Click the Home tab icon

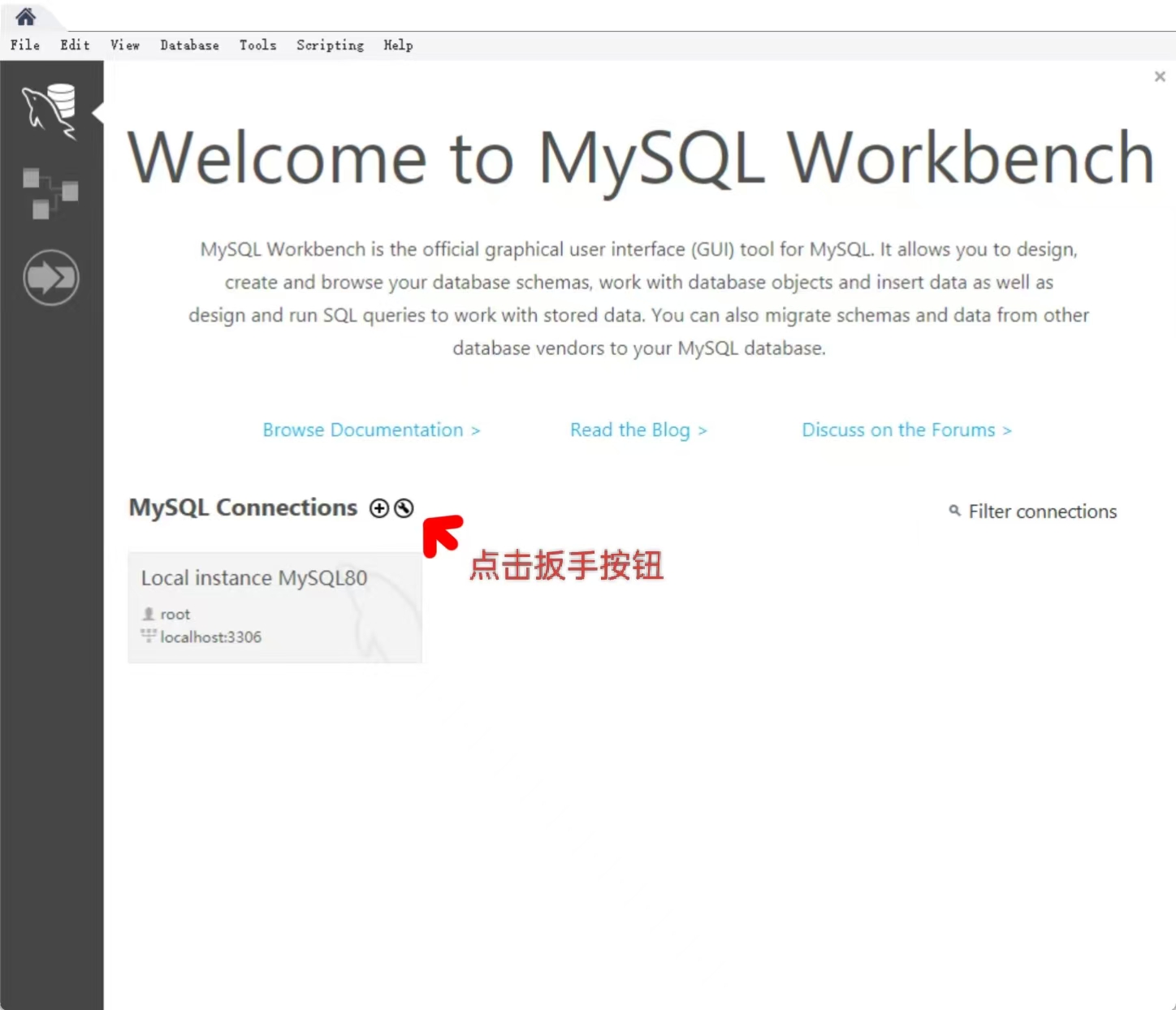coord(25,16)
